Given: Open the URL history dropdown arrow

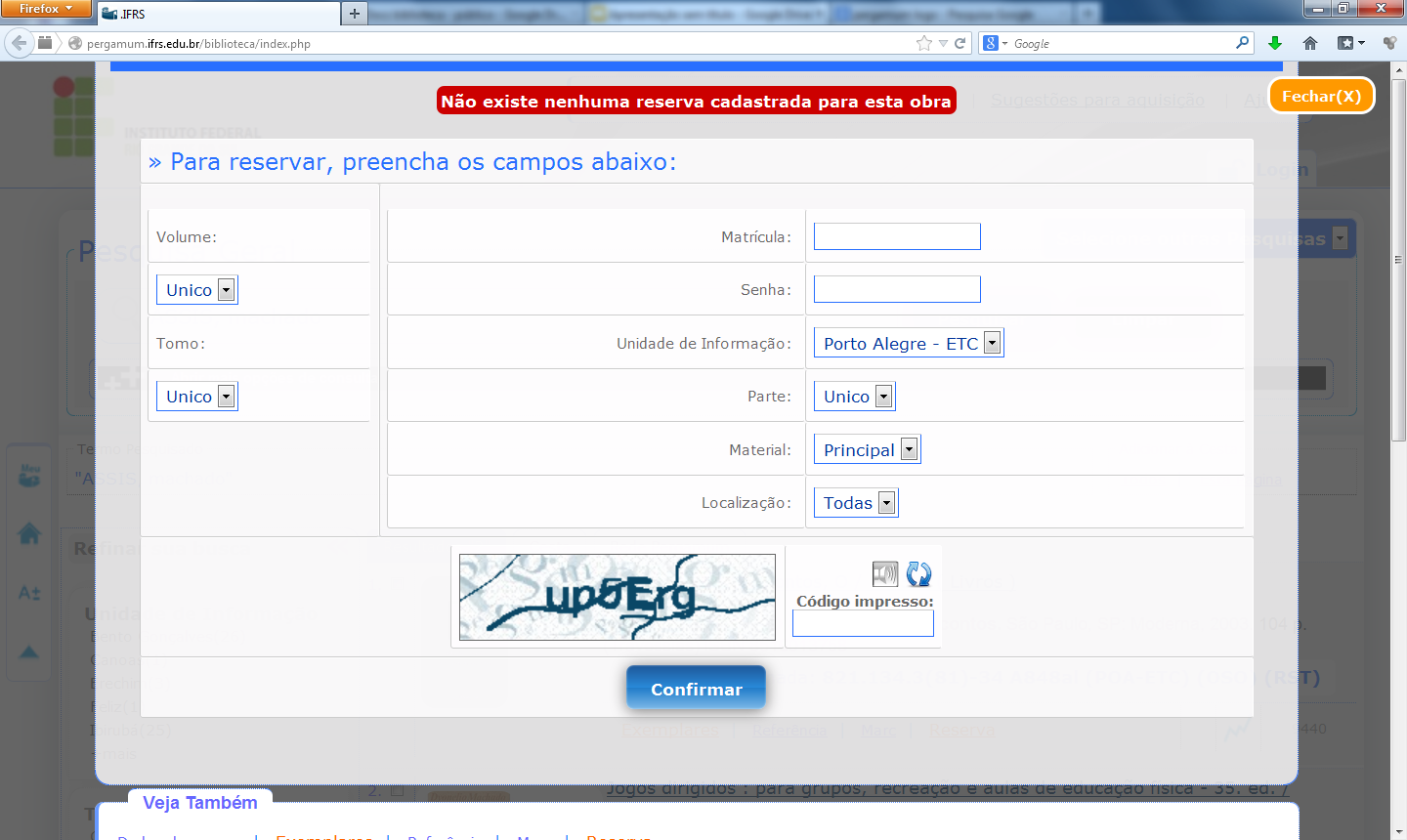Looking at the screenshot, I should [943, 43].
